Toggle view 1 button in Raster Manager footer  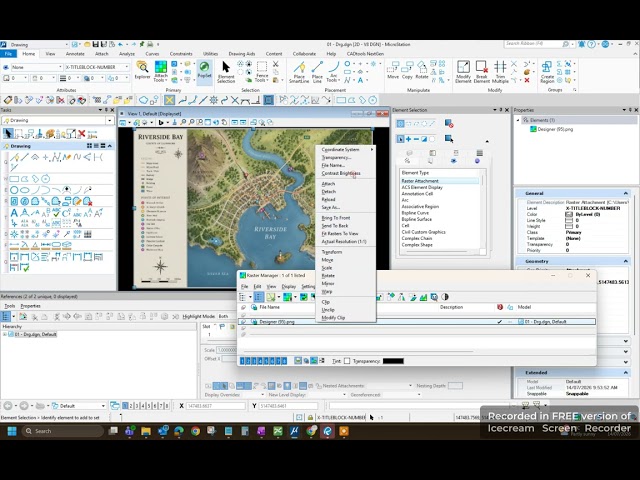click(x=242, y=361)
